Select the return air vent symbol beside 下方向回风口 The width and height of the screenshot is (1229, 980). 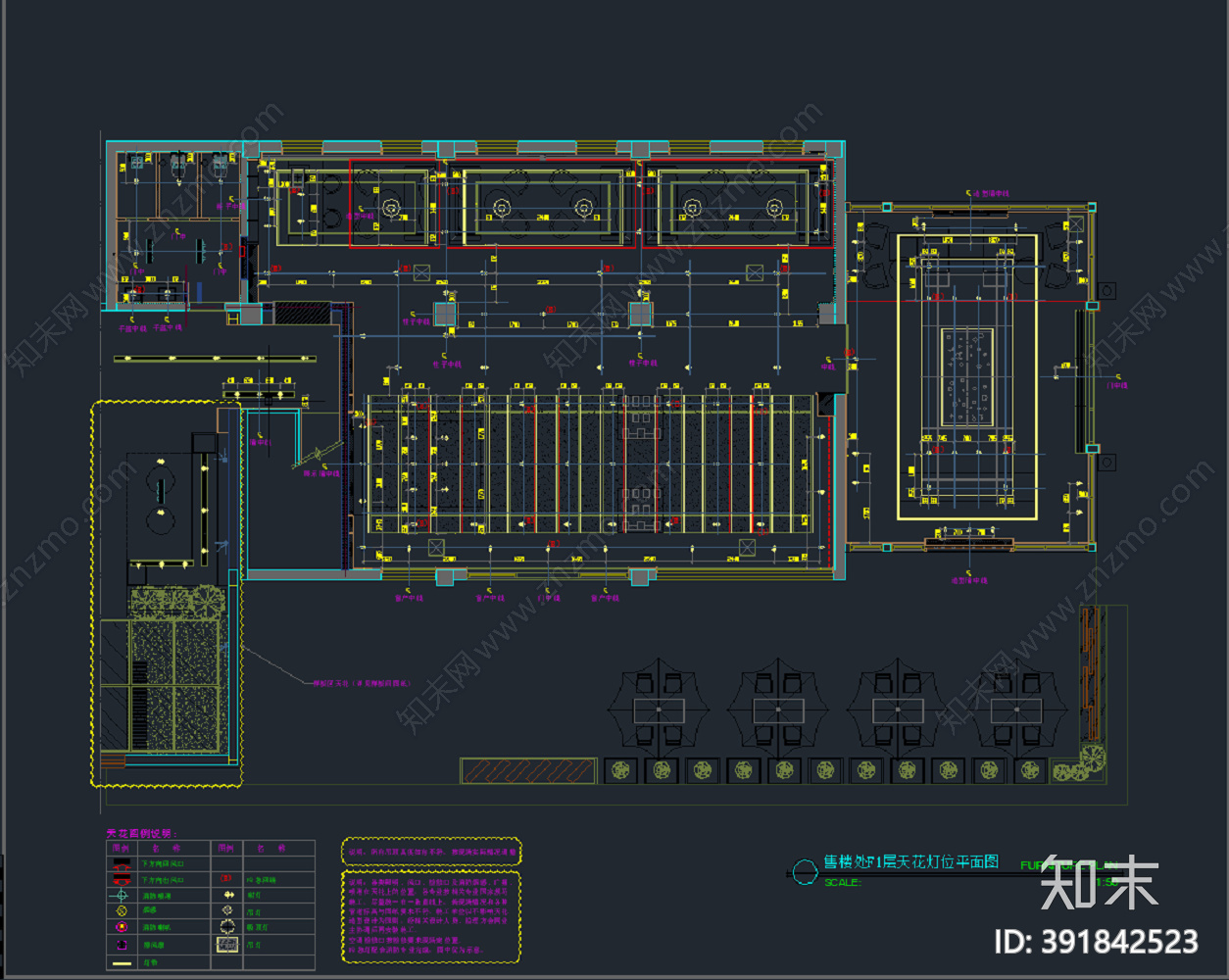pos(122,864)
